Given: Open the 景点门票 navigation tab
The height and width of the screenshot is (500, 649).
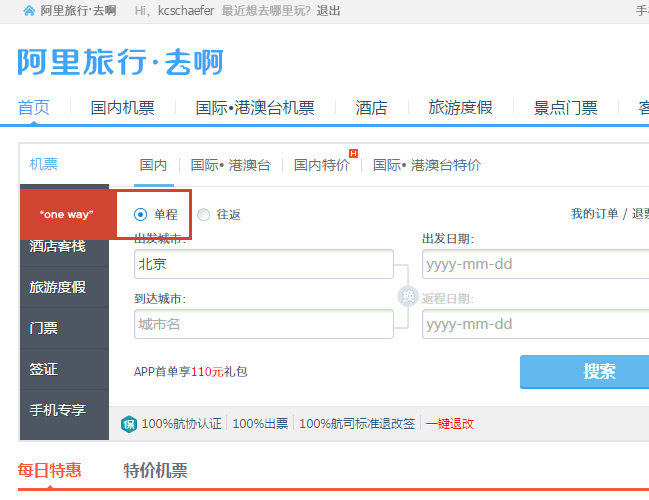Looking at the screenshot, I should (x=565, y=108).
